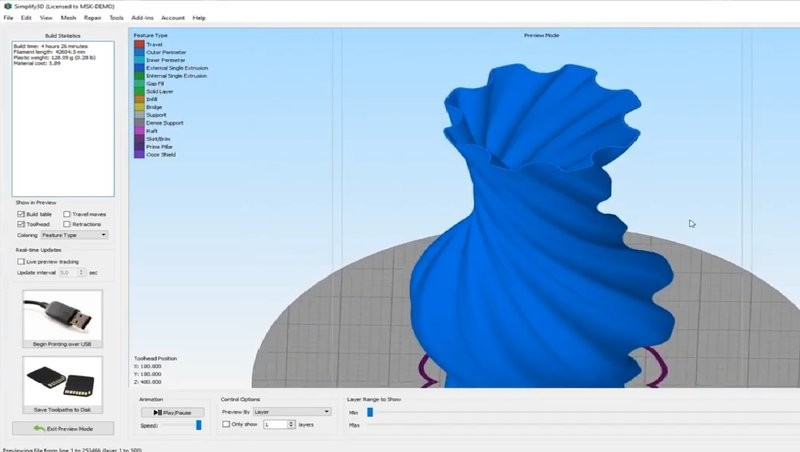Click the magenta Raft legend swatch
The image size is (800, 452).
click(x=139, y=130)
